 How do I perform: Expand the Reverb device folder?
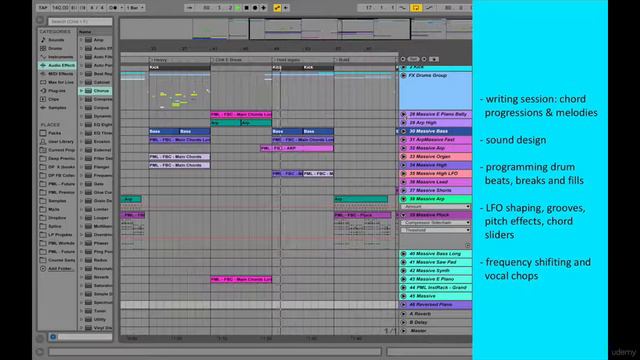[x=82, y=277]
